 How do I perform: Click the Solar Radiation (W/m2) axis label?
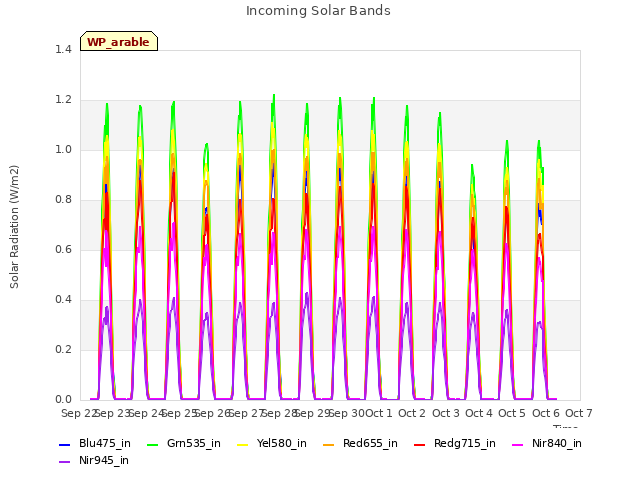(x=14, y=227)
